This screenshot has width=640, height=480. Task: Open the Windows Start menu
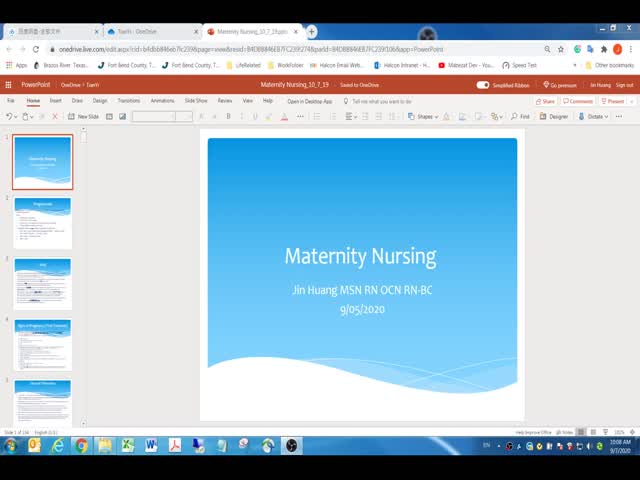[x=11, y=446]
